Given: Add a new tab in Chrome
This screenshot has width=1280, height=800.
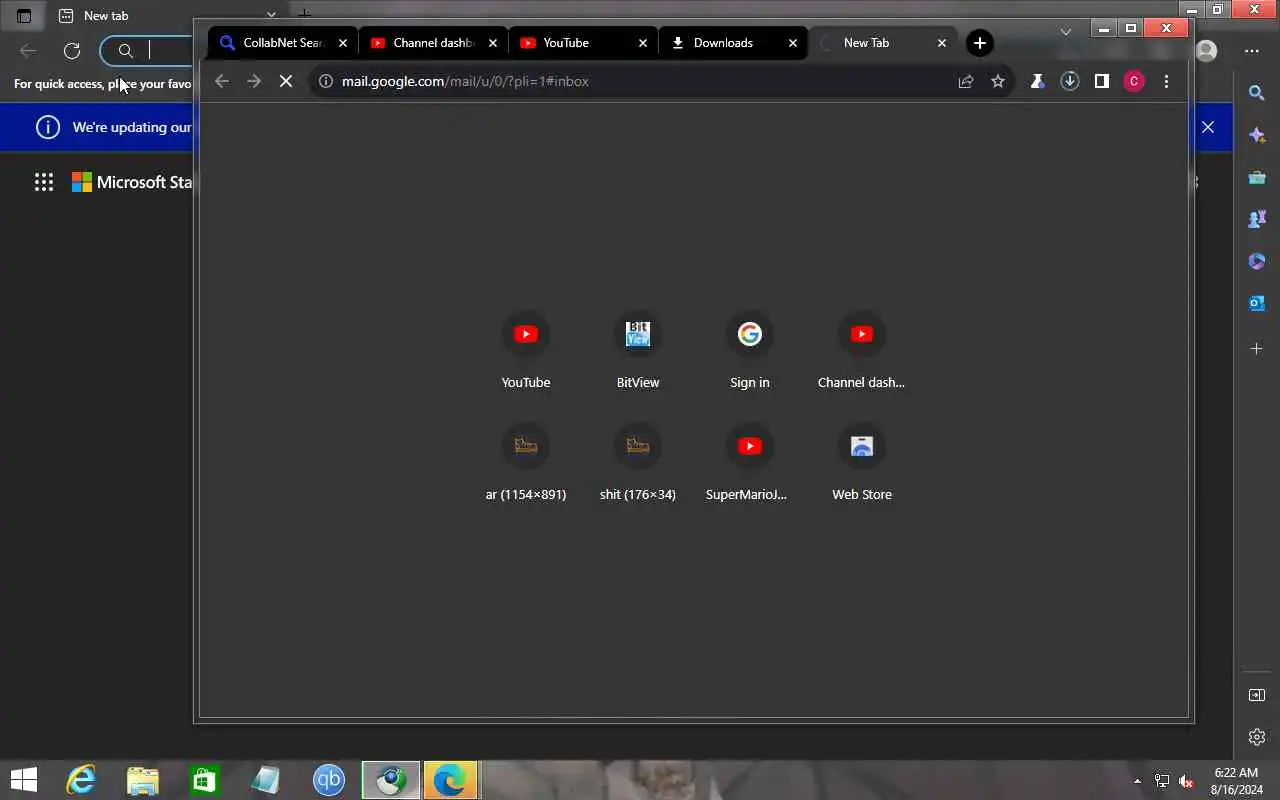Looking at the screenshot, I should tap(980, 43).
